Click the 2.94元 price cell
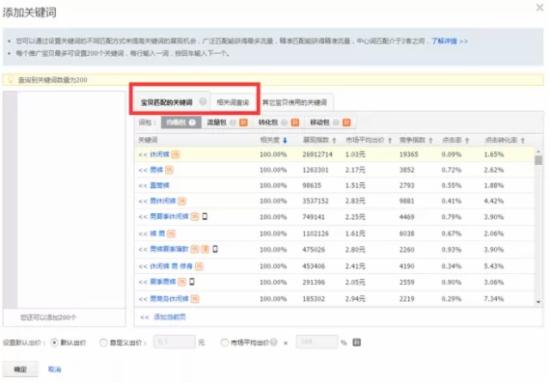Viewport: 550px width, 383px height. [355, 299]
